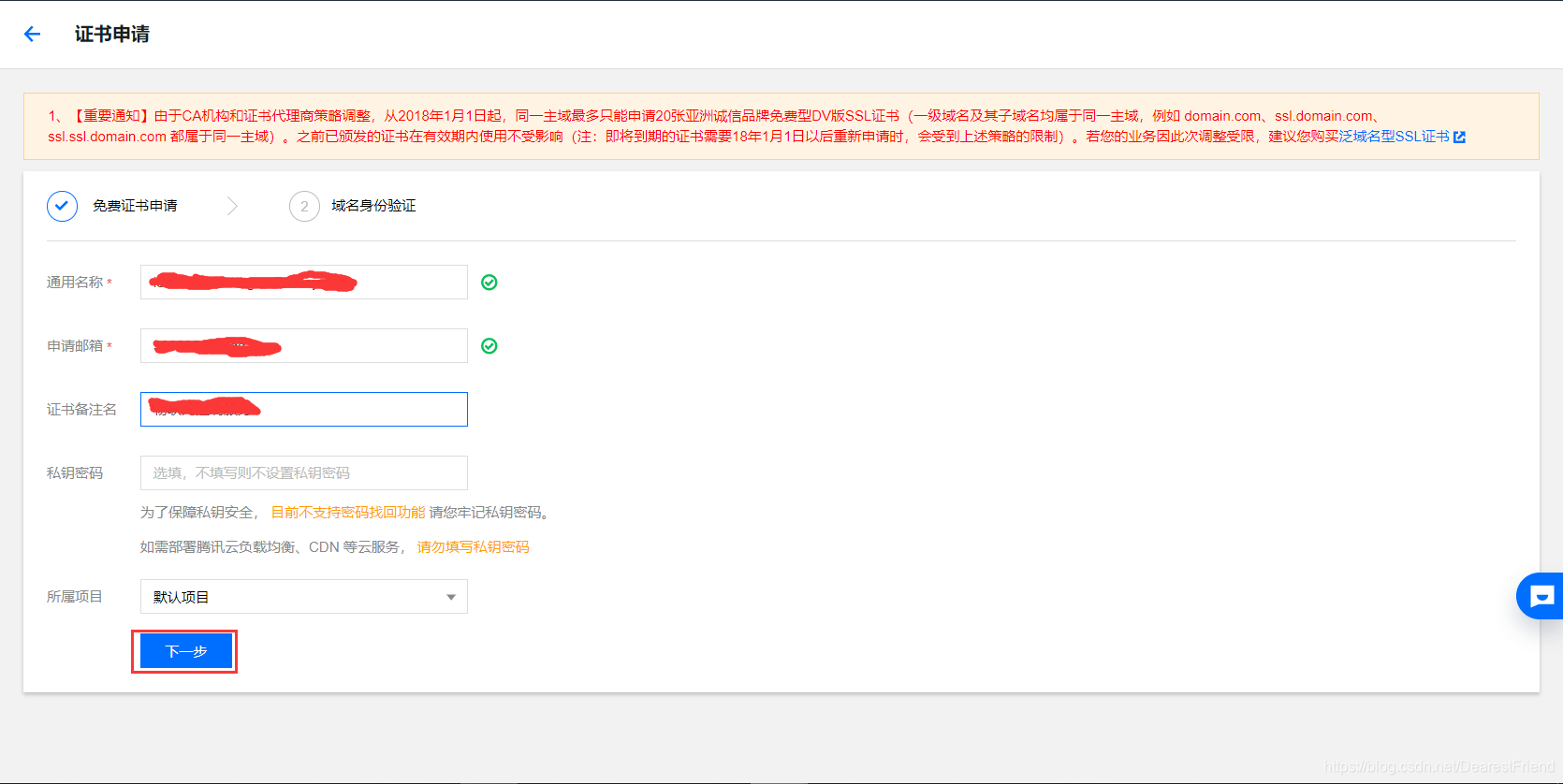Focus the 申请邮箱 input field
The image size is (1563, 784).
(x=304, y=346)
